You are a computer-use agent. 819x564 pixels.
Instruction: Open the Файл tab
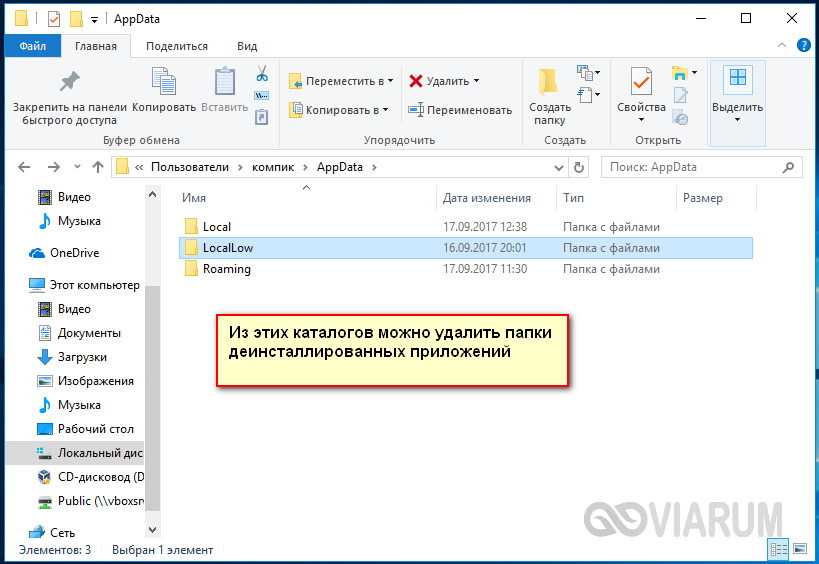(x=32, y=46)
